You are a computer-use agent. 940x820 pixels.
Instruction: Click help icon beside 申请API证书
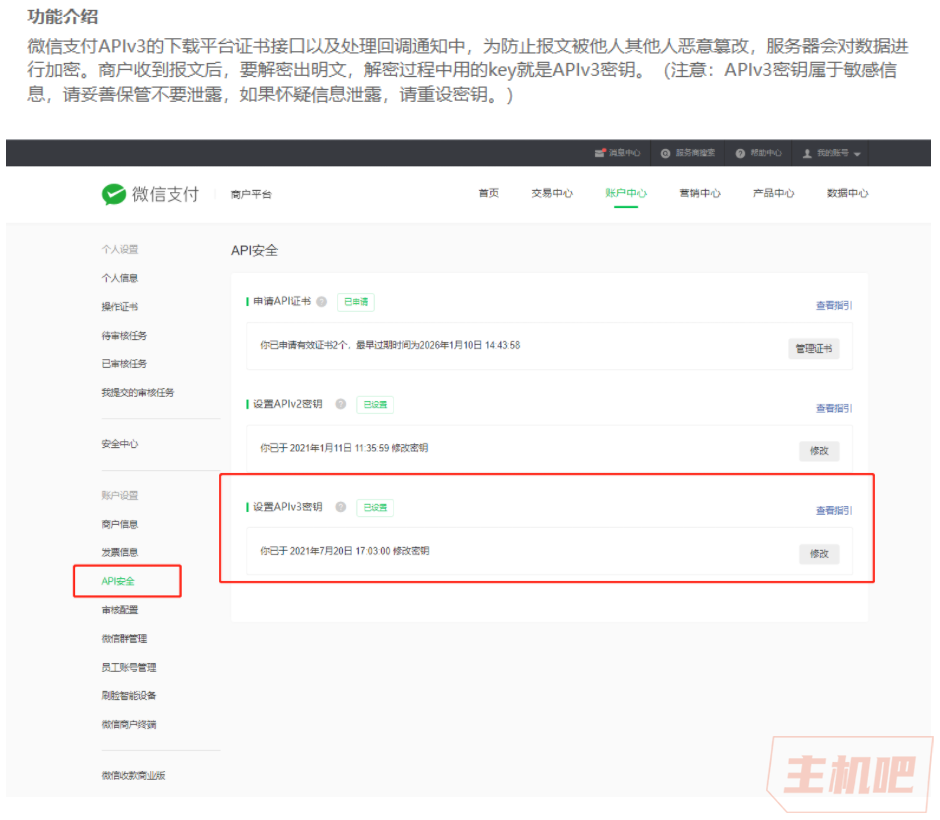(x=322, y=302)
